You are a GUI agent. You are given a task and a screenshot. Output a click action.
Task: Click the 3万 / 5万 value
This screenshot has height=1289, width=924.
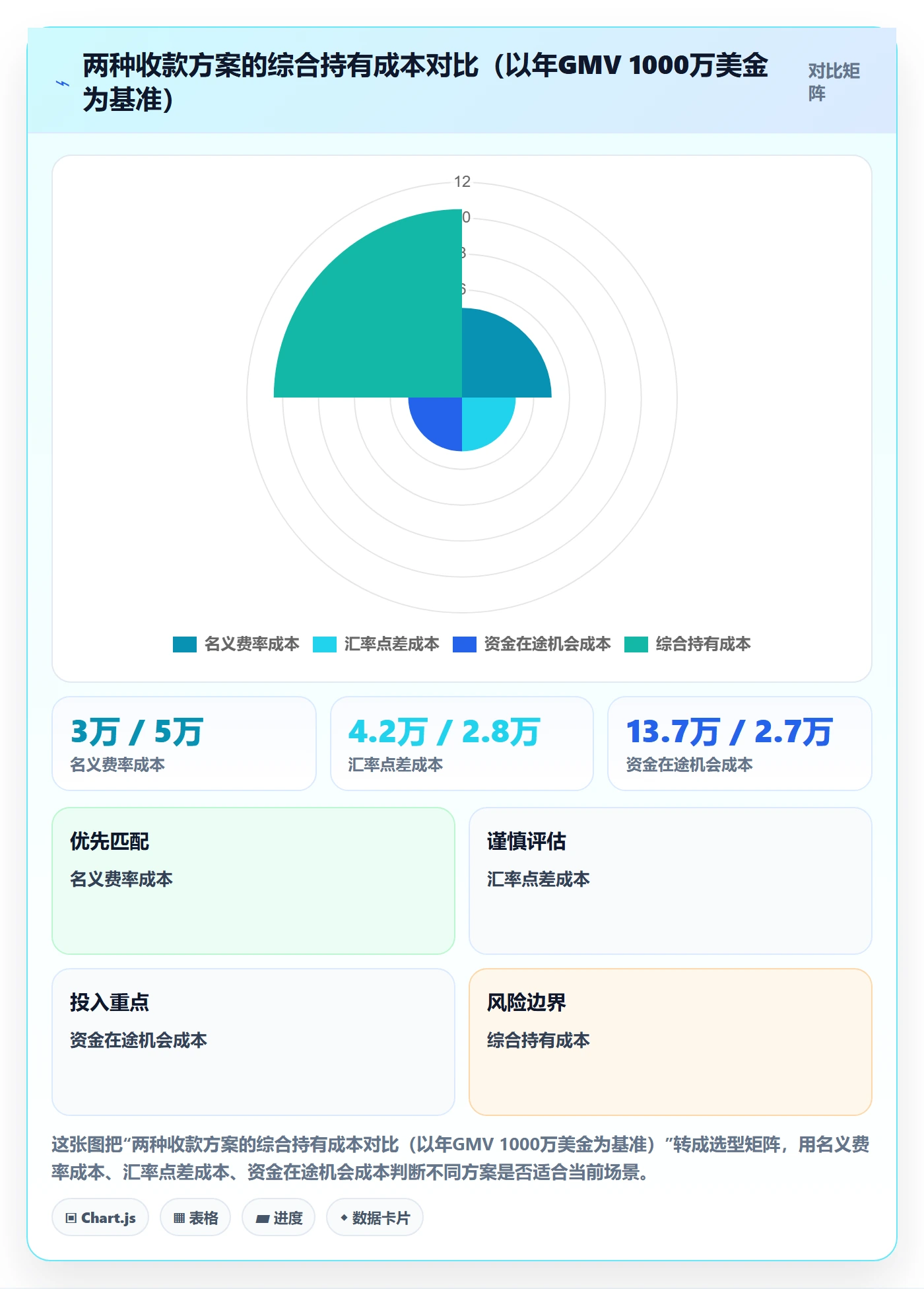[x=137, y=732]
